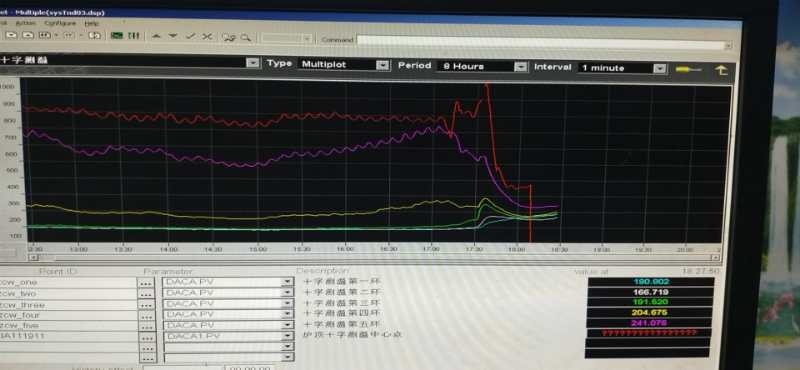Expand the Parameter dropdown for zcw_one
This screenshot has height=370, width=800.
pyautogui.click(x=288, y=282)
